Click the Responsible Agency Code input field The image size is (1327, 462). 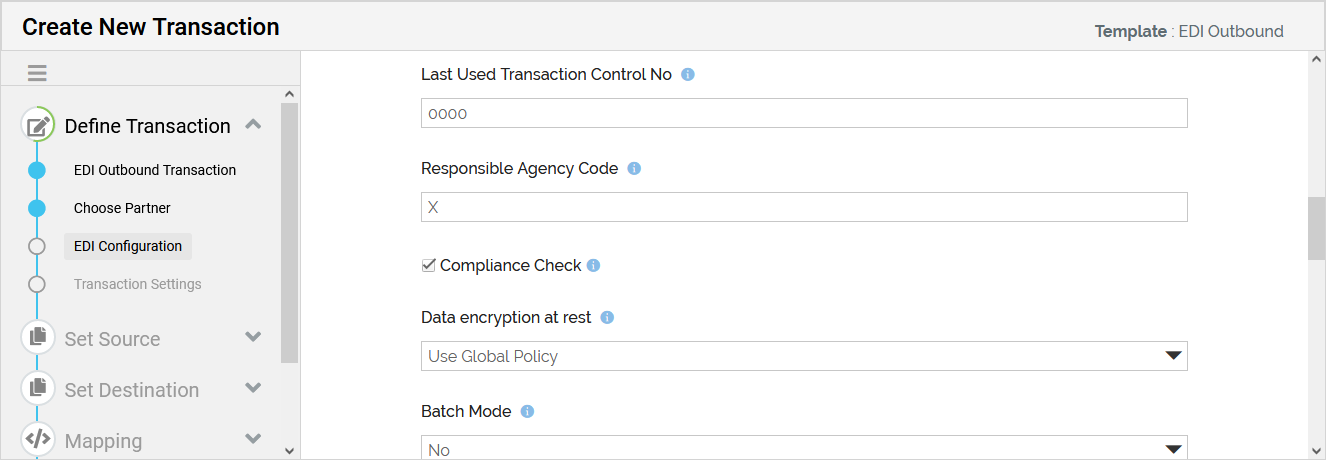pos(803,207)
